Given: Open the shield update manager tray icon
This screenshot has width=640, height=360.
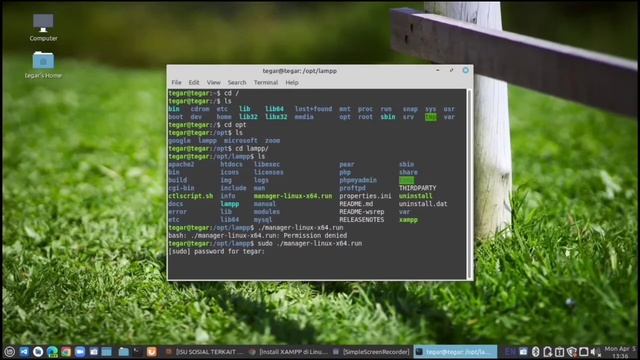Looking at the screenshot, I should pos(571,351).
